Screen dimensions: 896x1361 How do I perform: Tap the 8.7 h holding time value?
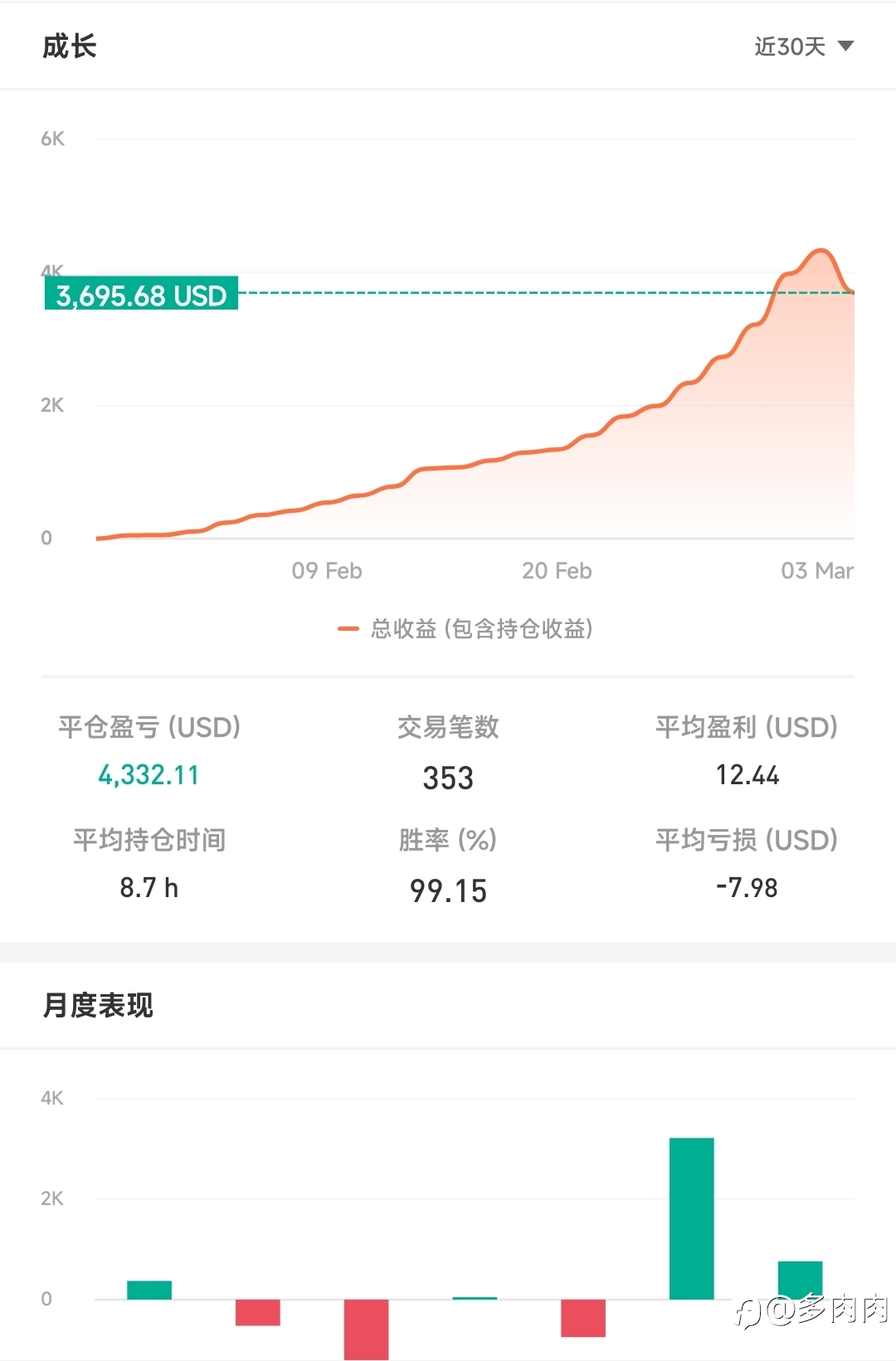pyautogui.click(x=149, y=888)
